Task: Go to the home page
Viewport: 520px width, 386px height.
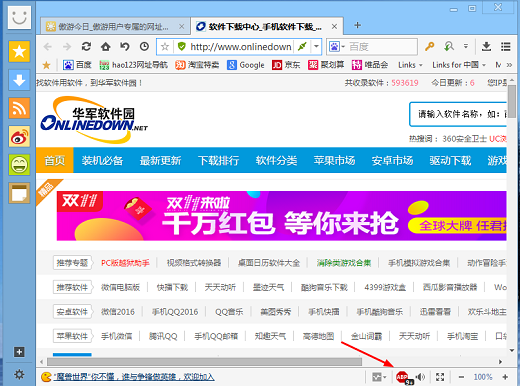Action: (106, 47)
